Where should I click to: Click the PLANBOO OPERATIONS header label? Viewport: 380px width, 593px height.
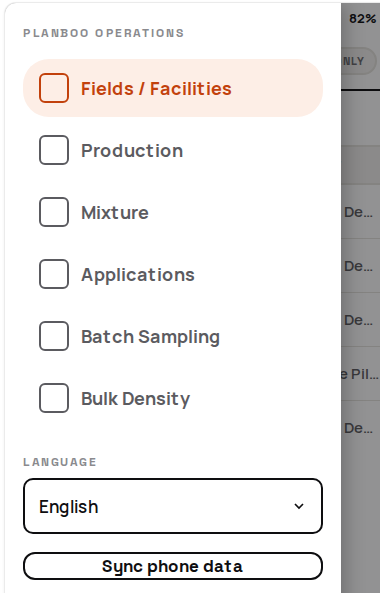104,33
